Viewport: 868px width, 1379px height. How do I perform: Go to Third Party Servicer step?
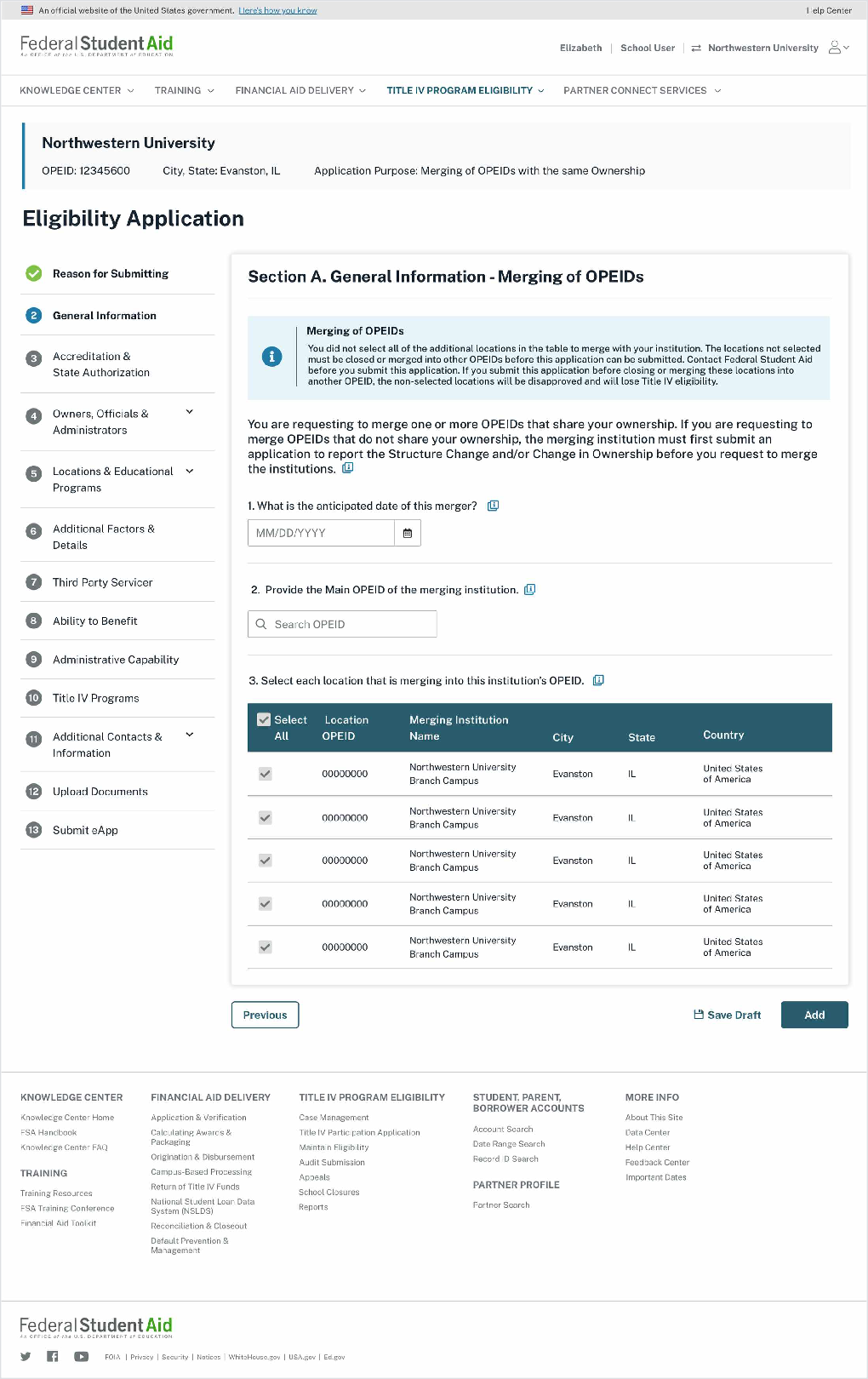[103, 582]
